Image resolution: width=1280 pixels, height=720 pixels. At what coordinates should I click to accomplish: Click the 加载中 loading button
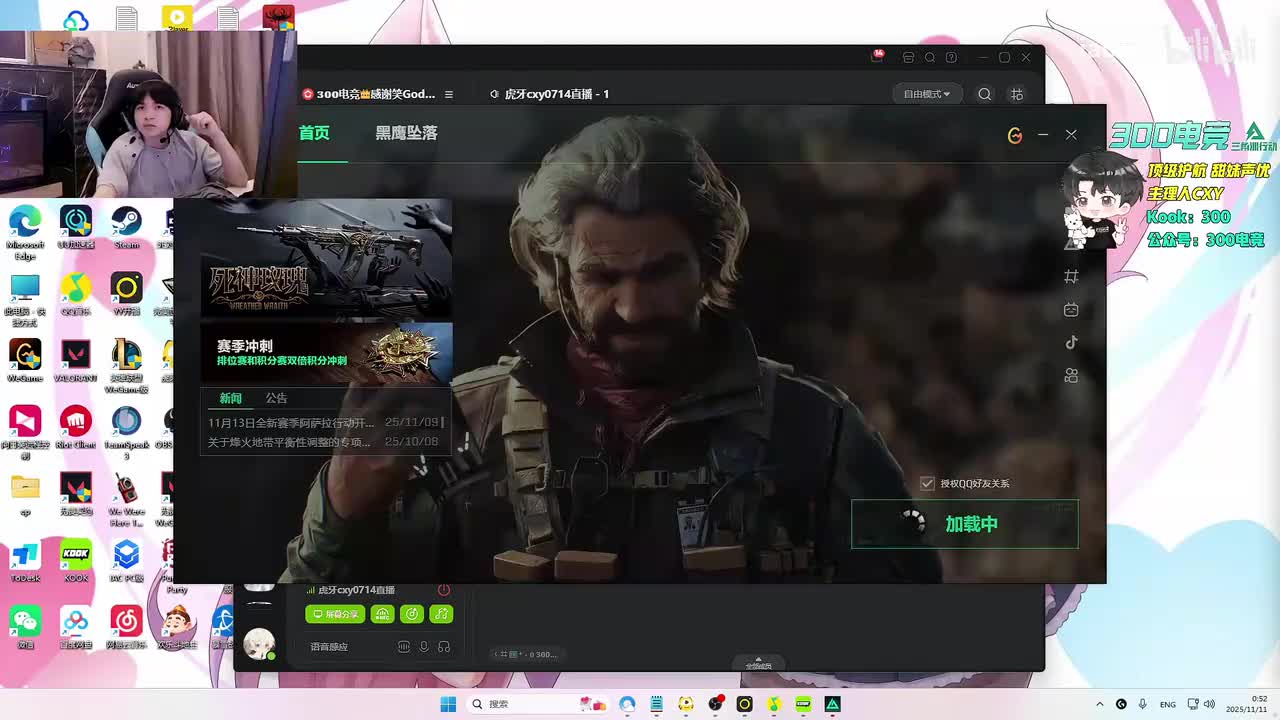click(965, 524)
